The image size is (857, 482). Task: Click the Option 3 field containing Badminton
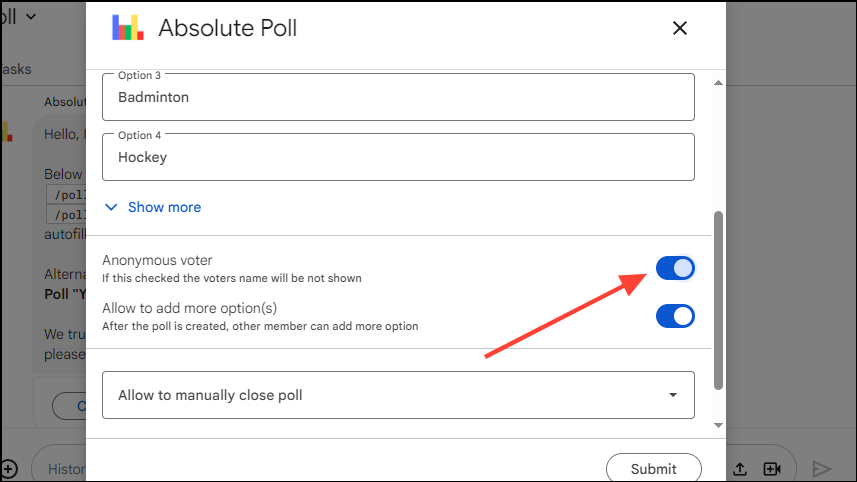(x=398, y=97)
